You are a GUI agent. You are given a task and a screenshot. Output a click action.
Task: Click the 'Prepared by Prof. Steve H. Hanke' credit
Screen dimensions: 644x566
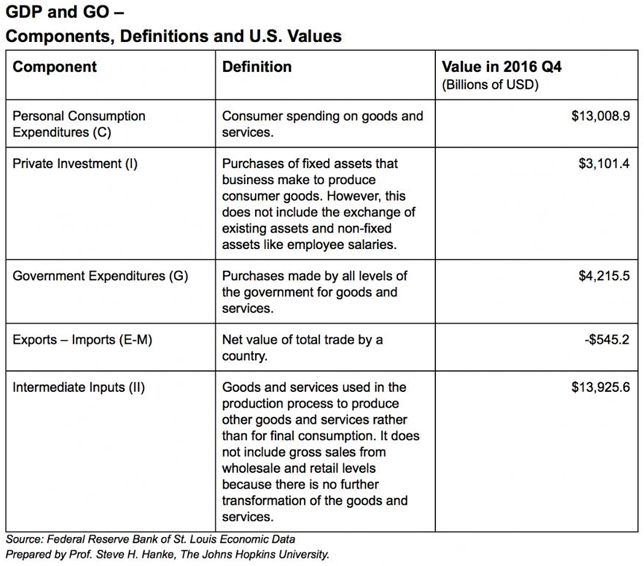click(x=167, y=554)
